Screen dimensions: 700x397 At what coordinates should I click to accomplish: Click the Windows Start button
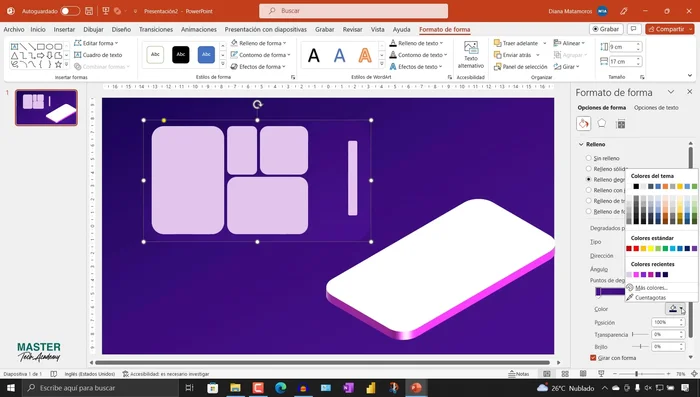pyautogui.click(x=11, y=388)
